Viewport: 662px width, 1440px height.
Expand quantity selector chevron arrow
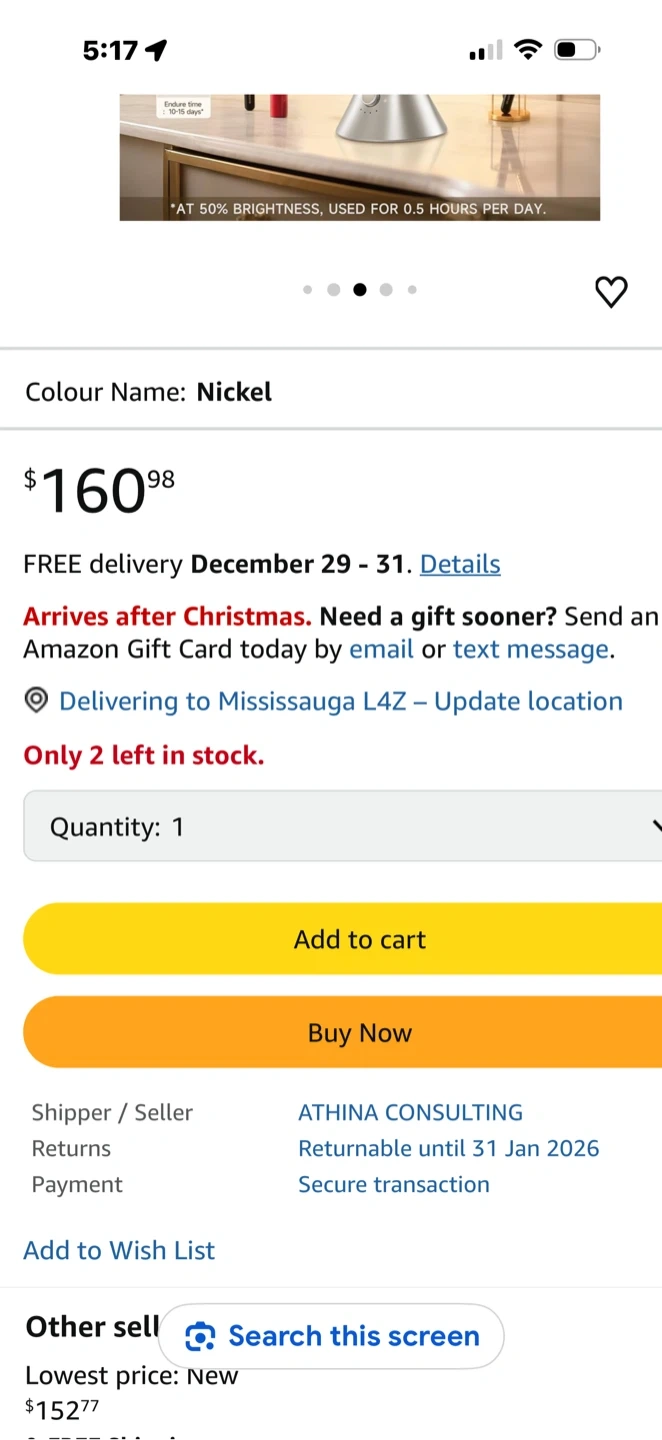[655, 826]
